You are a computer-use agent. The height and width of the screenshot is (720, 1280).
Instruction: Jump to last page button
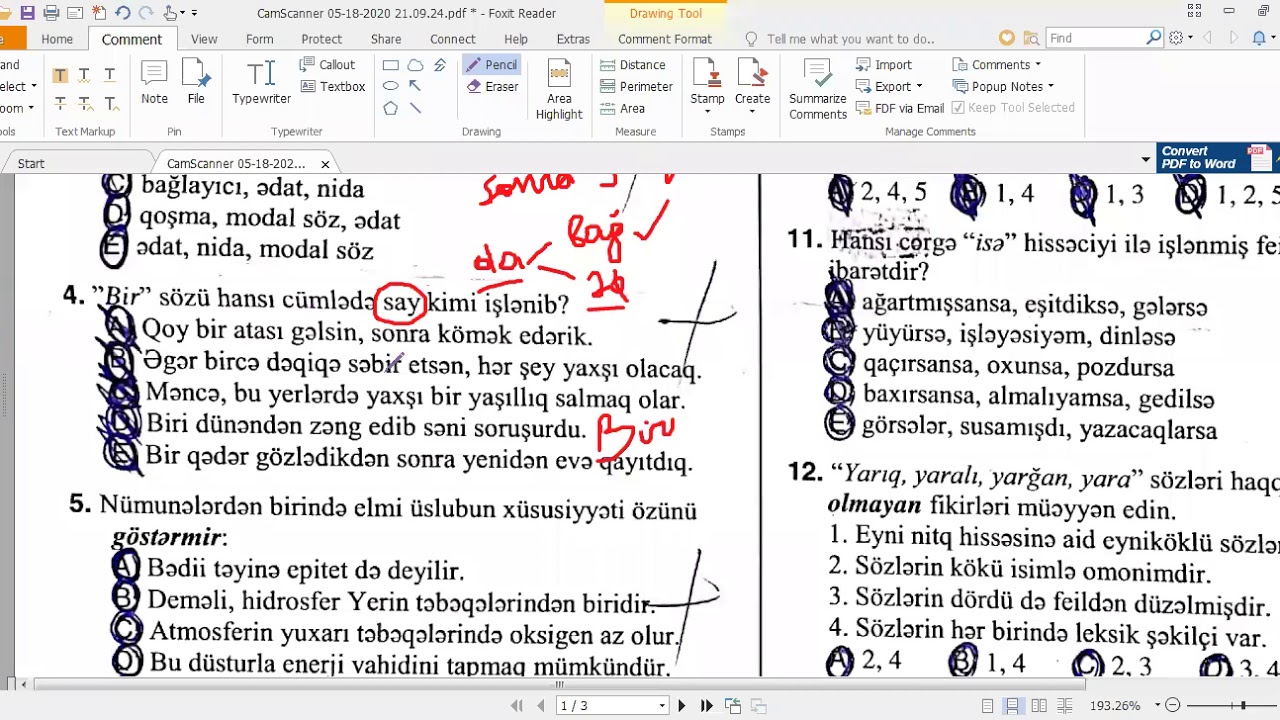(706, 706)
